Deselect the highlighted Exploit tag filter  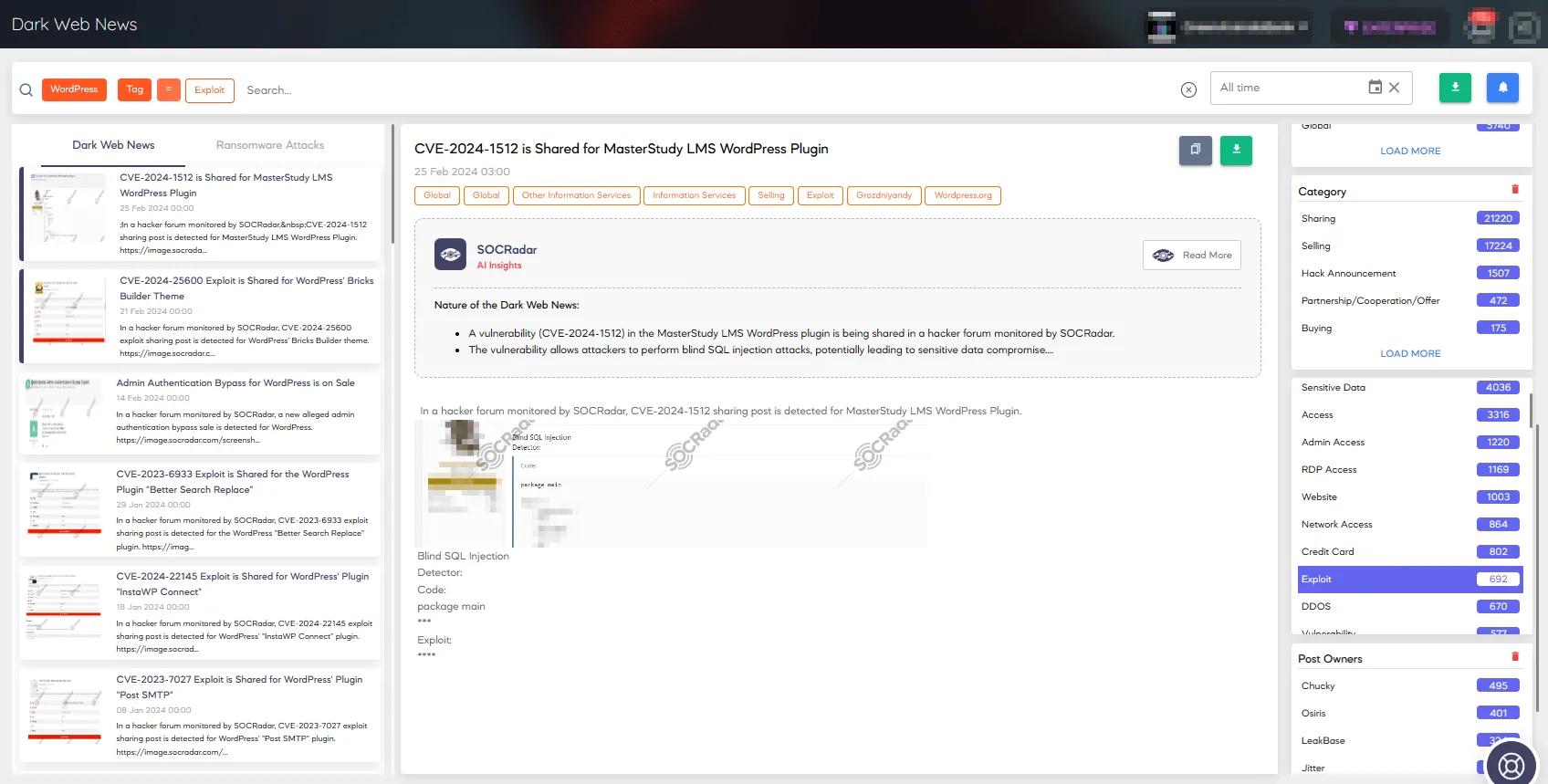pyautogui.click(x=1410, y=580)
